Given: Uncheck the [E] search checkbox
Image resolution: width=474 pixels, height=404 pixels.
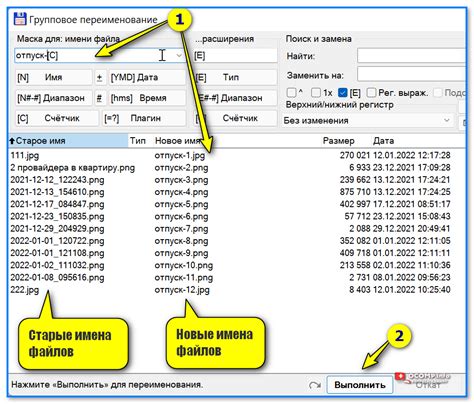Looking at the screenshot, I should click(x=343, y=92).
